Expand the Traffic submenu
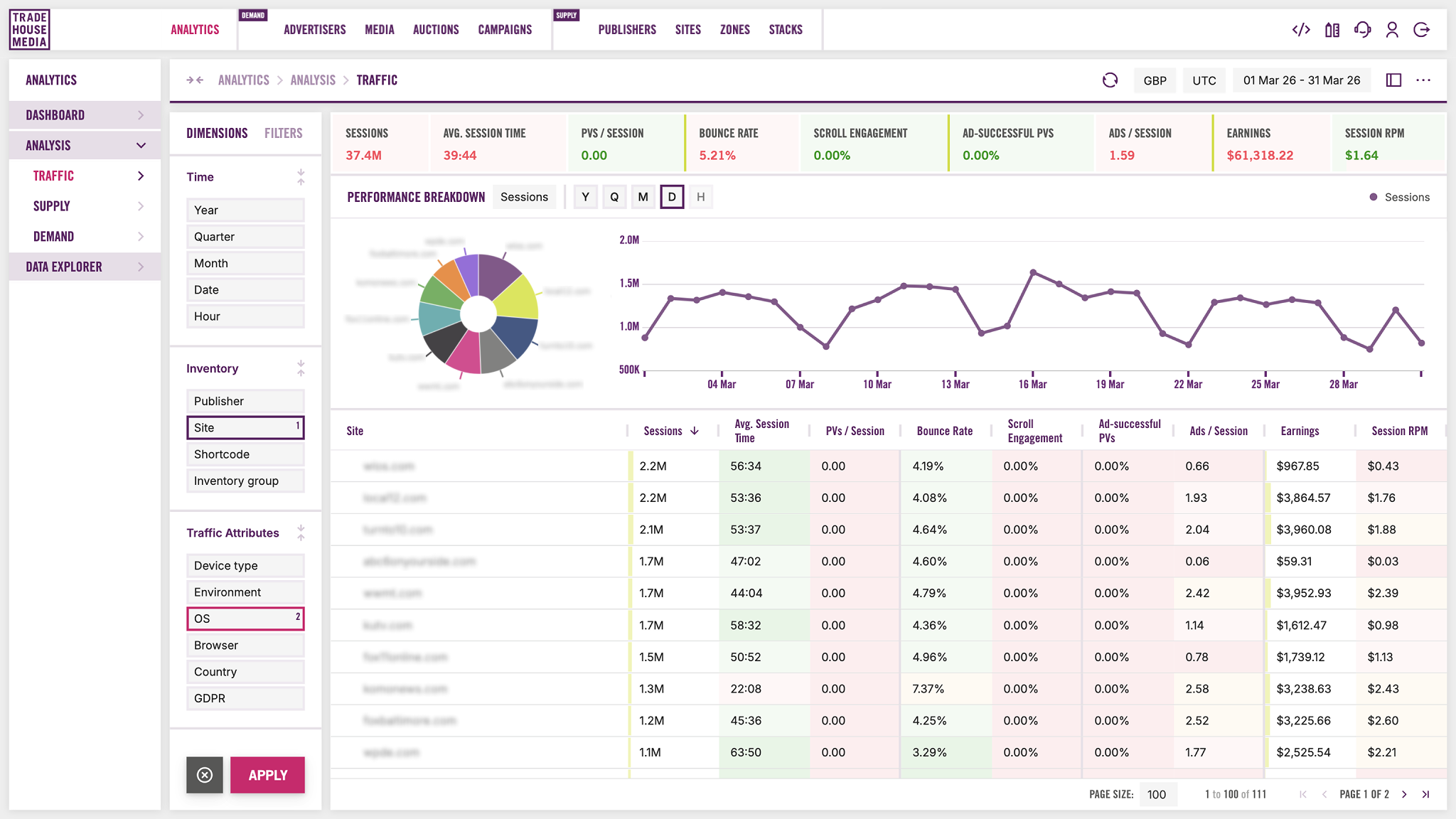The image size is (1456, 819). (140, 175)
